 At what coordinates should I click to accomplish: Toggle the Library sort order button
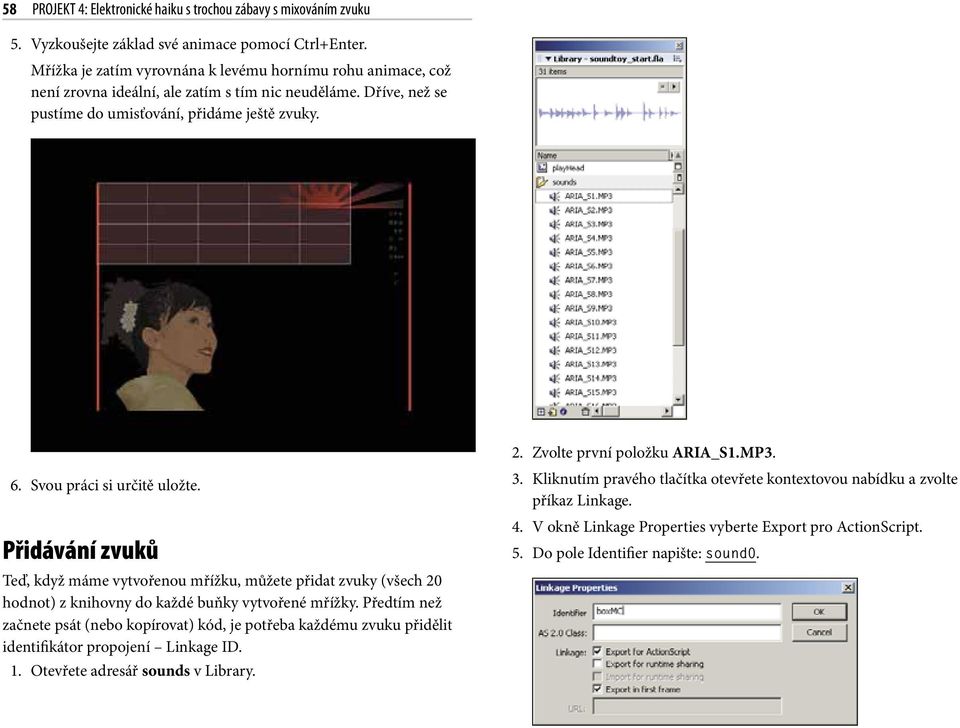[678, 156]
